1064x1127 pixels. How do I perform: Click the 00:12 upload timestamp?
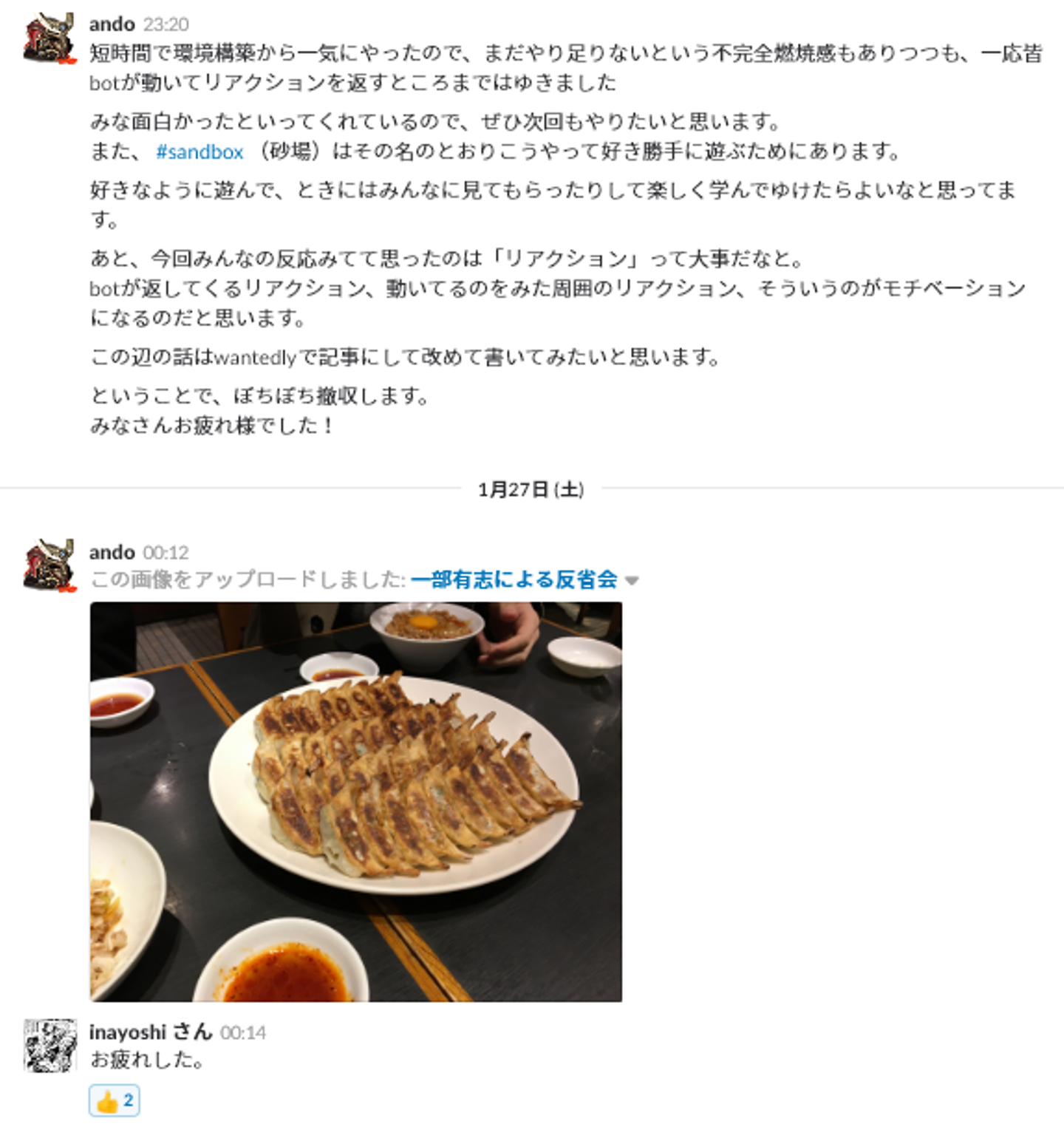[x=166, y=553]
